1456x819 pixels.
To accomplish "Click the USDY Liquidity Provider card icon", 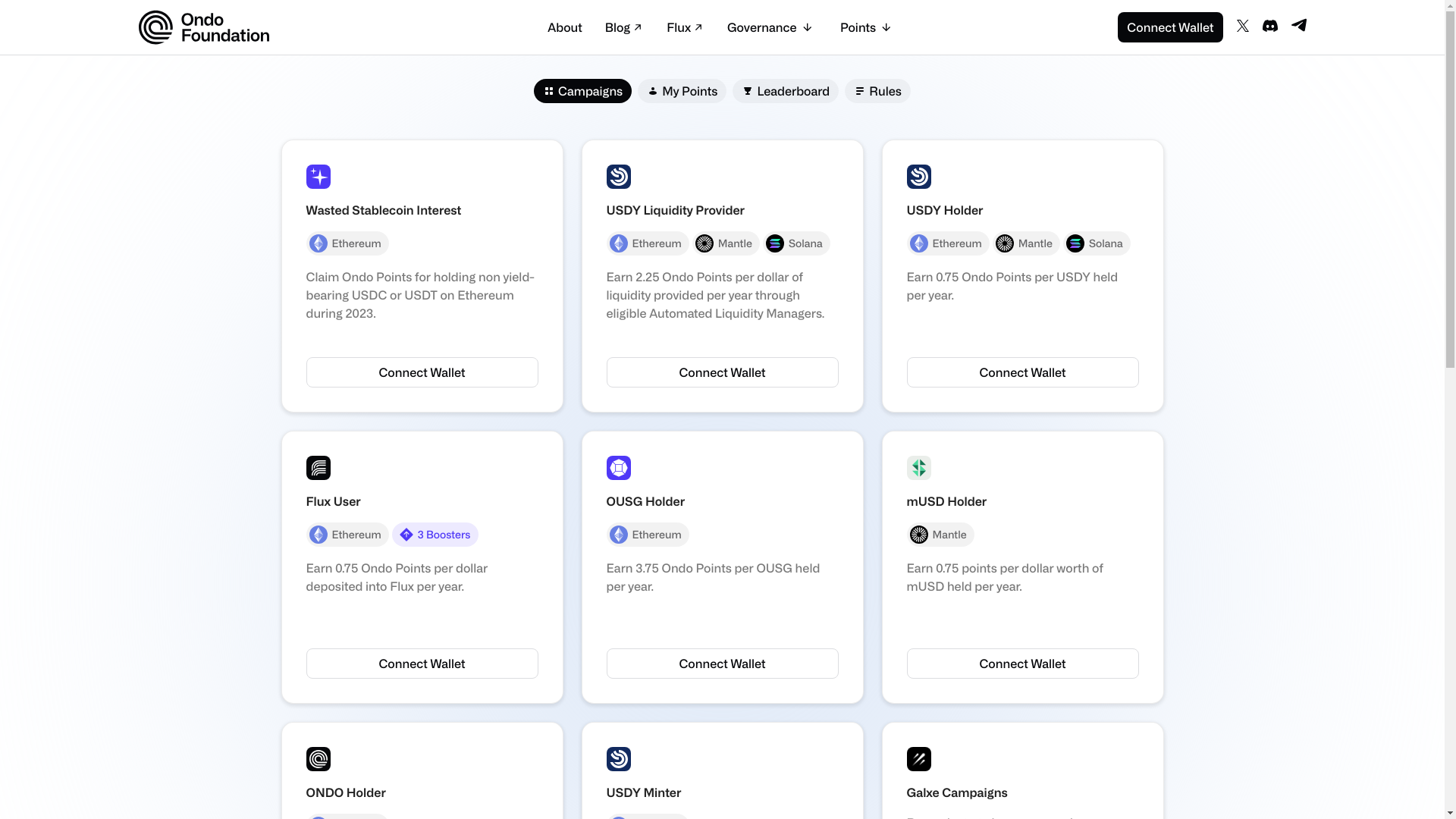I will tap(619, 177).
